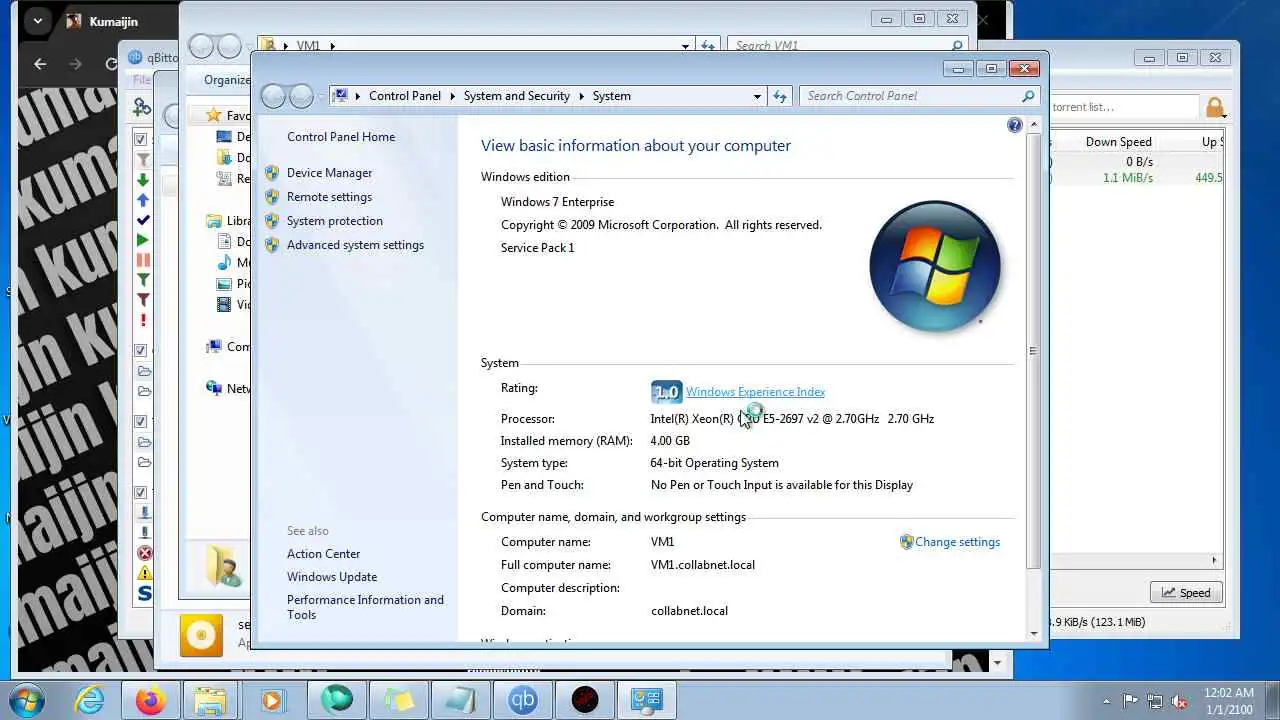Open the green sphere taskbar app
This screenshot has height=720, width=1280.
pos(337,700)
